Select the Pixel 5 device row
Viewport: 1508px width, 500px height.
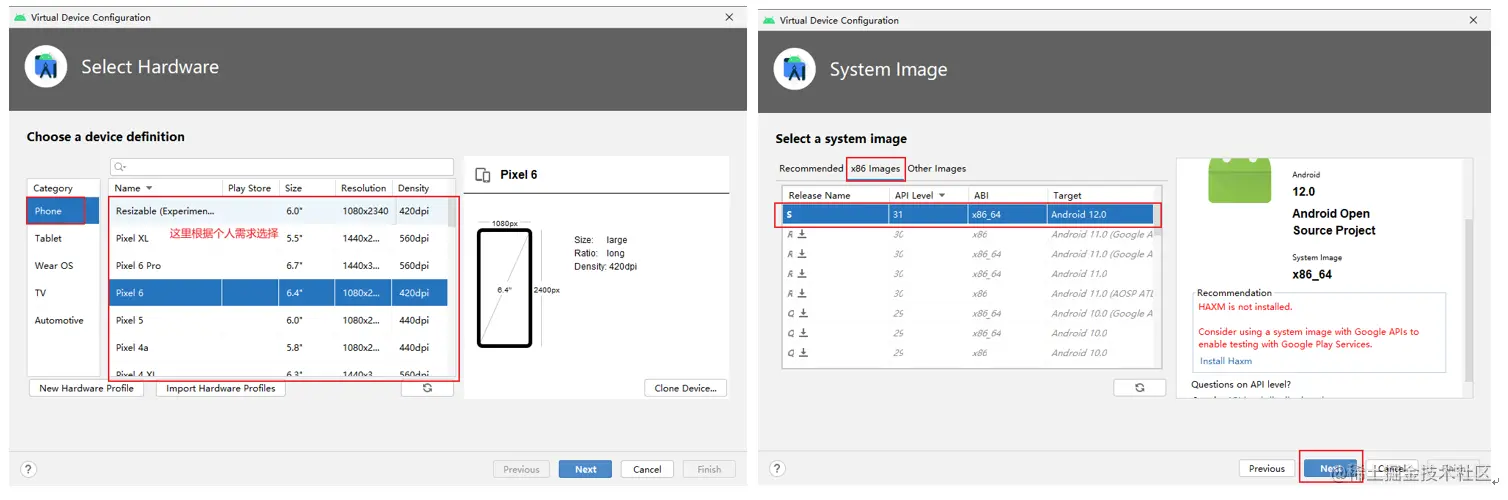click(278, 320)
